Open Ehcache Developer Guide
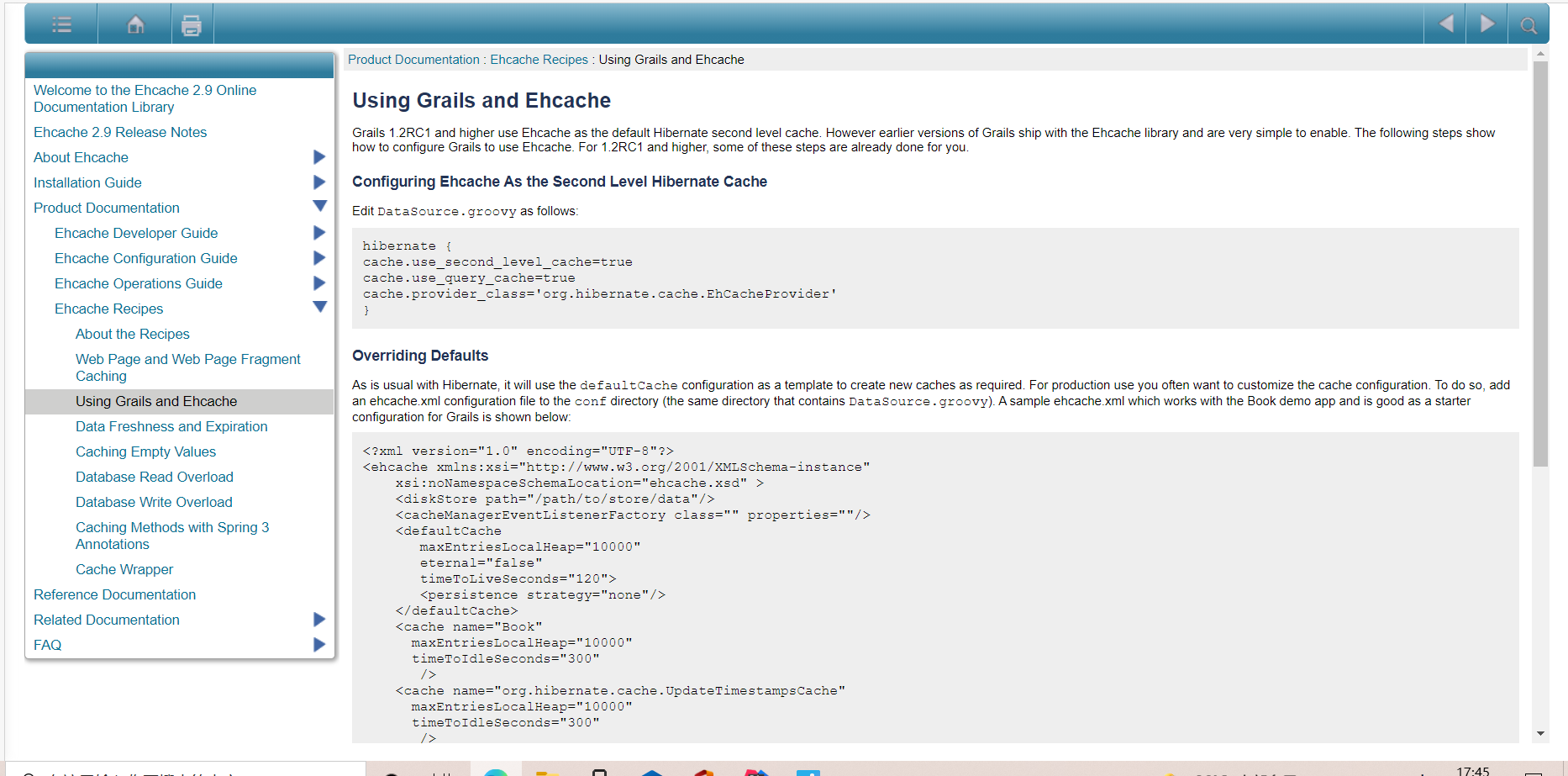This screenshot has width=1568, height=776. coord(136,233)
